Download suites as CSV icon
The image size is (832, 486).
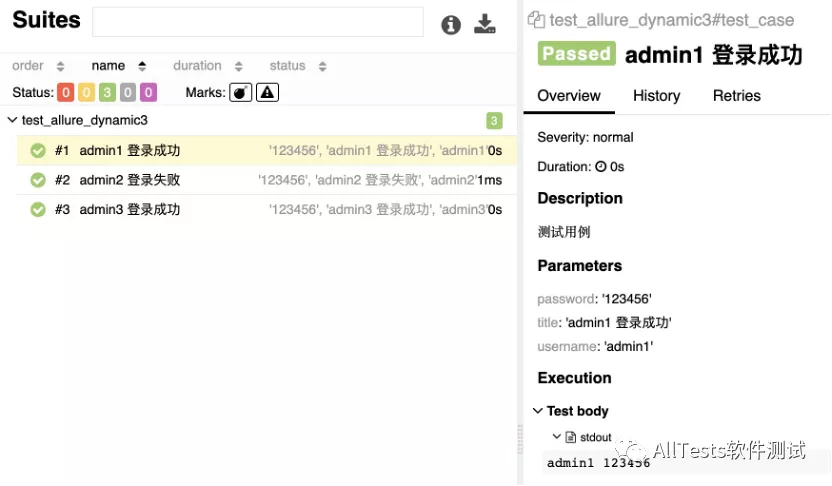pyautogui.click(x=484, y=24)
